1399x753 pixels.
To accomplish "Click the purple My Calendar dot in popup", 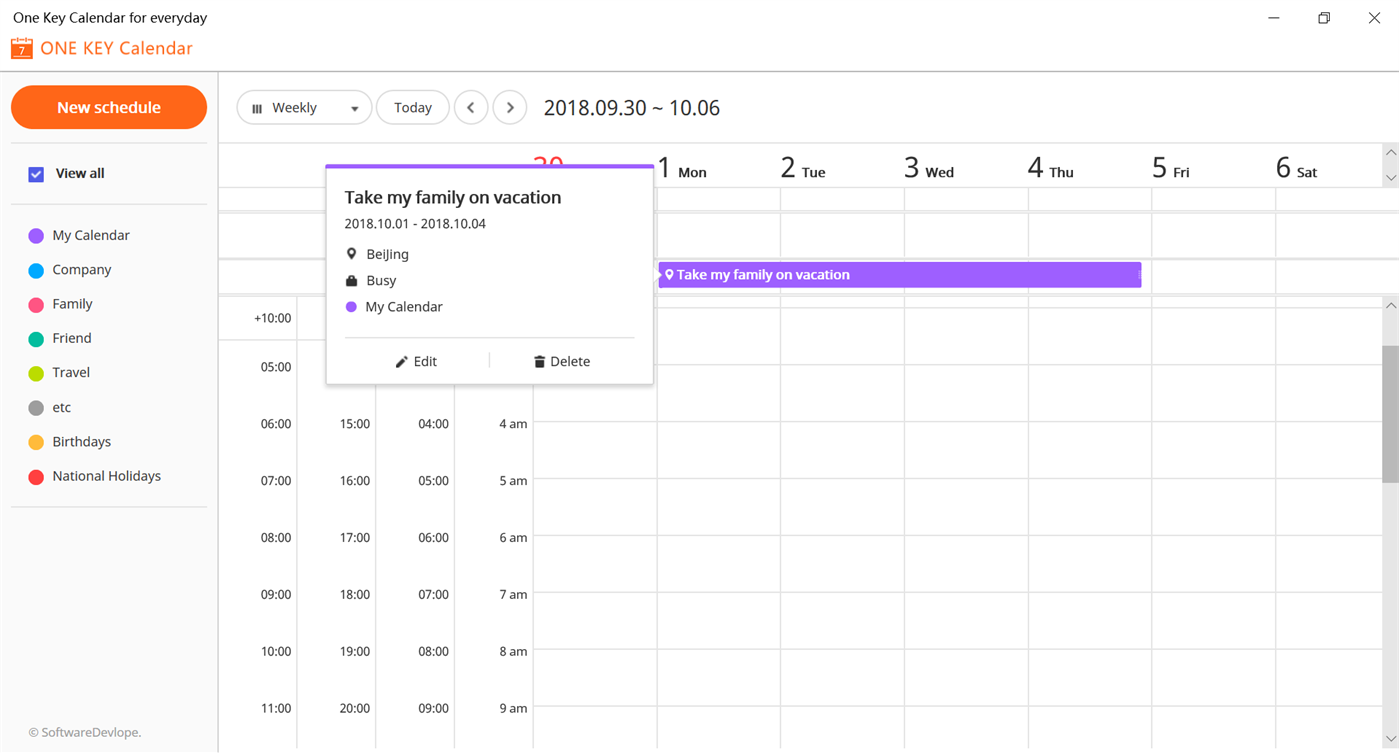I will click(351, 306).
